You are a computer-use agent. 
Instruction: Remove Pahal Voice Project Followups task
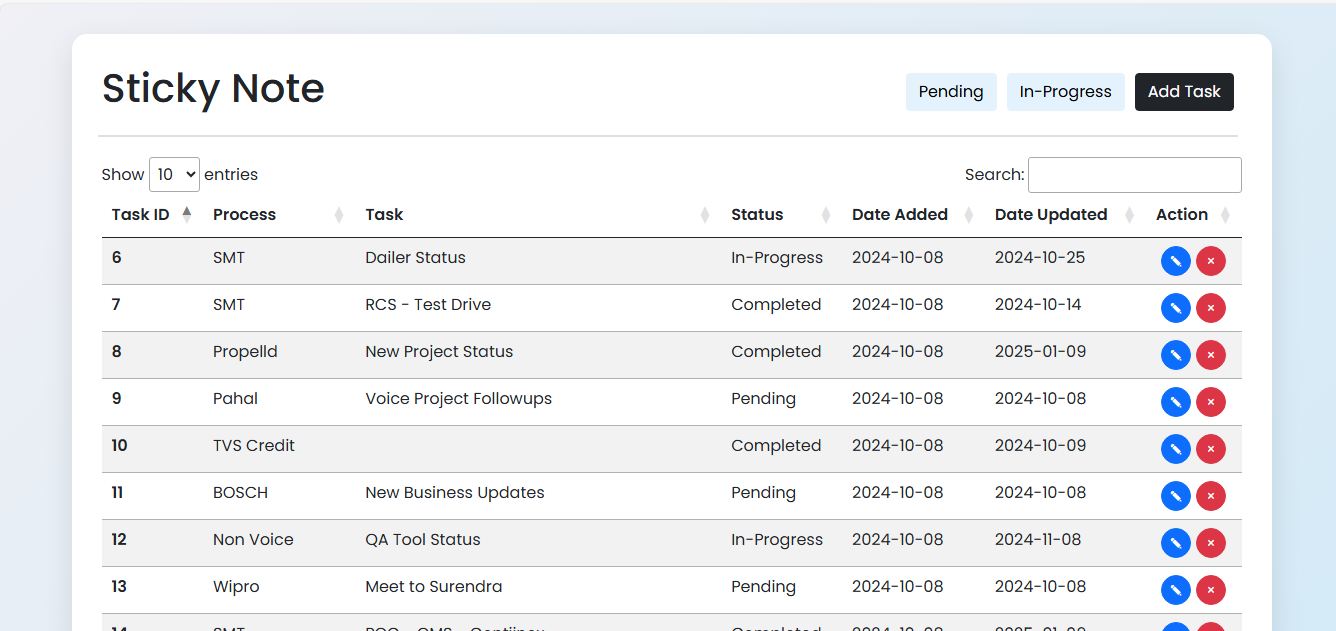[x=1210, y=402]
